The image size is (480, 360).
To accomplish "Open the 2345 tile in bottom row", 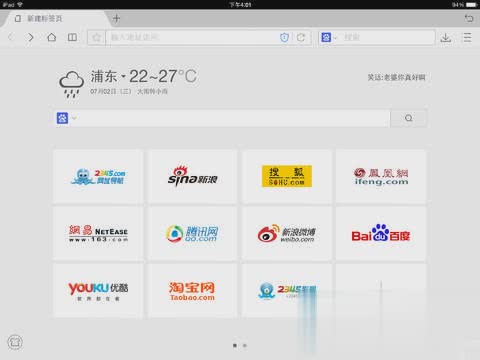I will pos(287,291).
